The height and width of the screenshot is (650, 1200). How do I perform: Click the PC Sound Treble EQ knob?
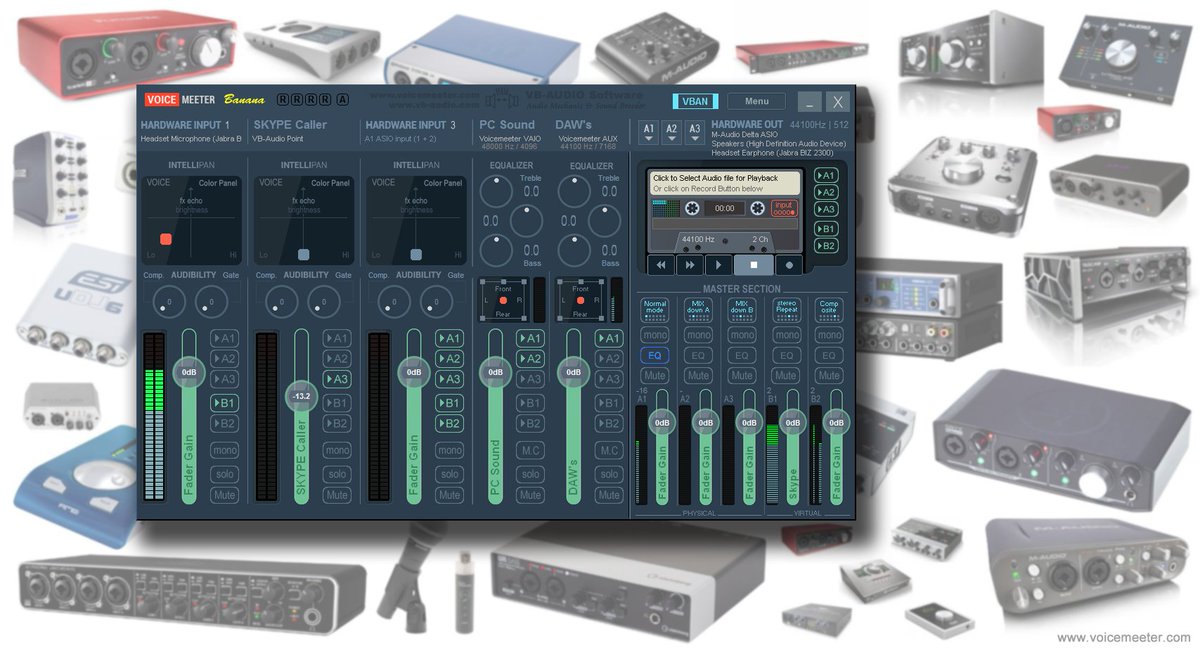point(496,190)
